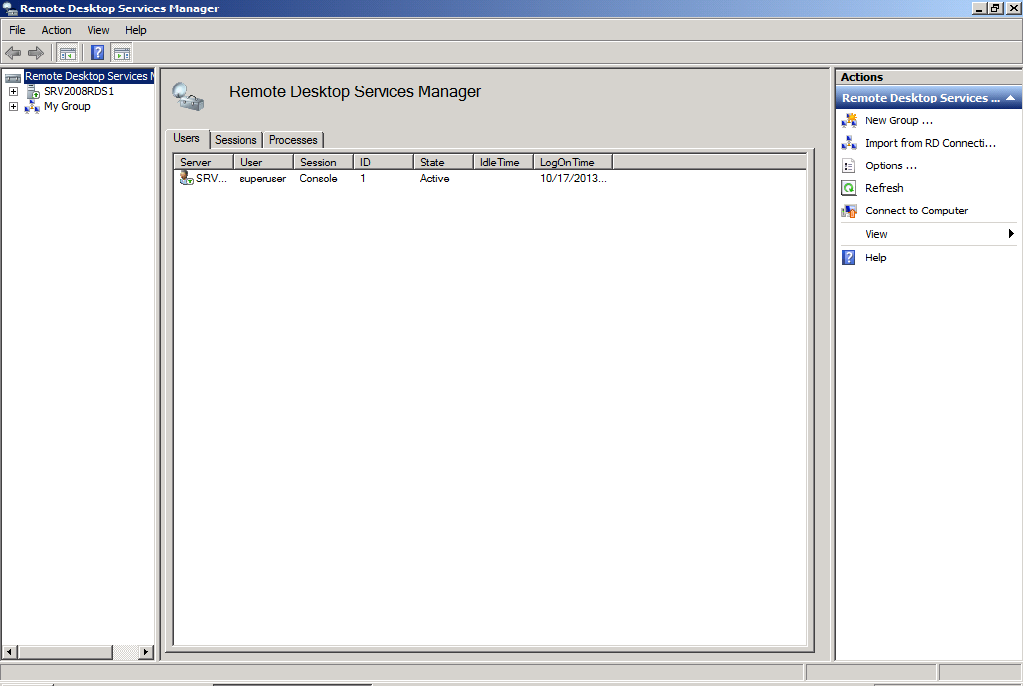Sort by the Server column header

(x=204, y=162)
